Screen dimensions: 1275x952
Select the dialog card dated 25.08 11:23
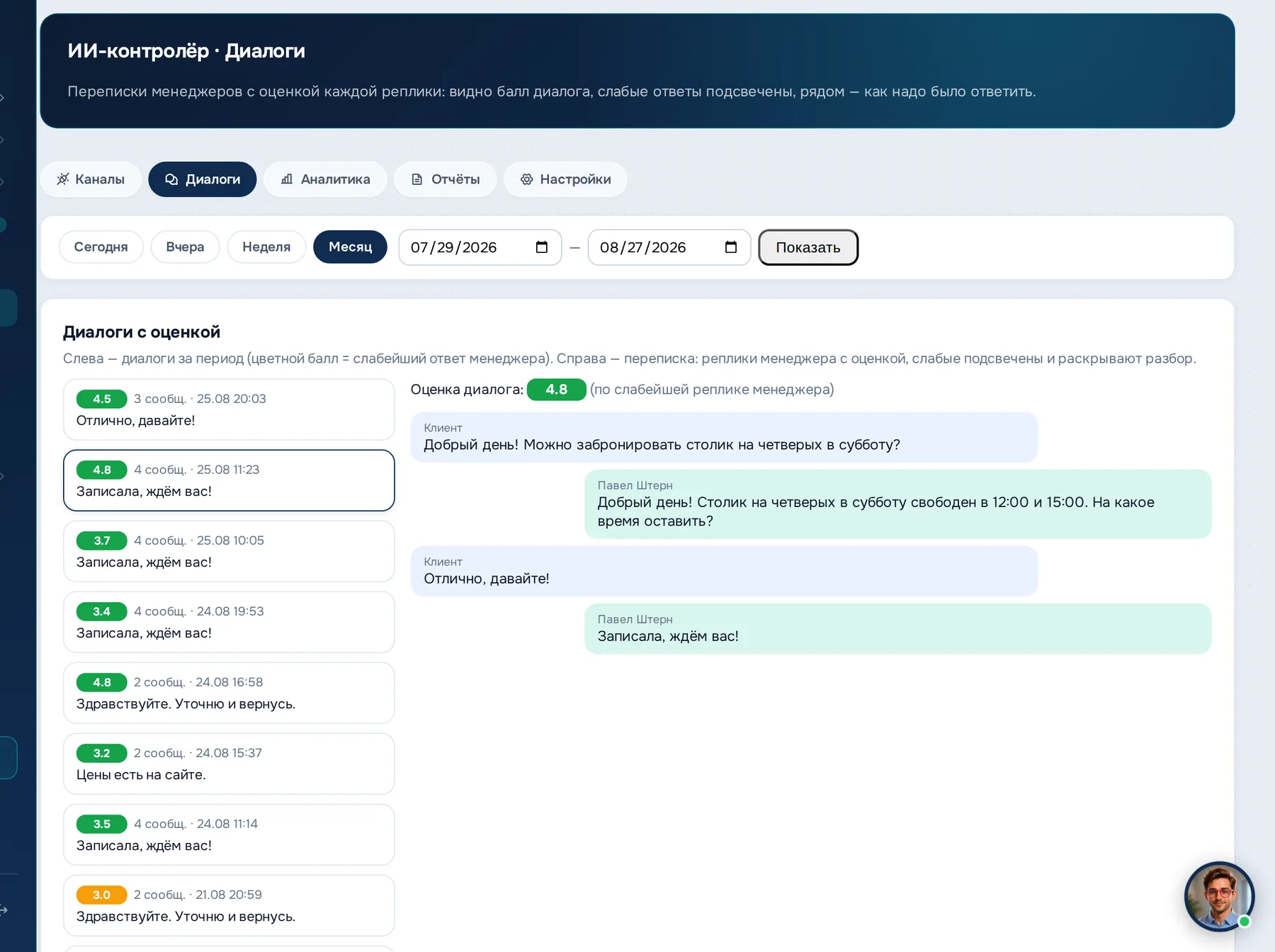coord(229,480)
